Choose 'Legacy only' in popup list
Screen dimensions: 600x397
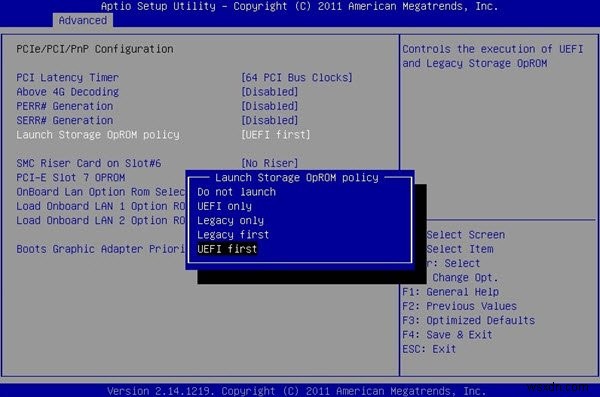pos(230,221)
